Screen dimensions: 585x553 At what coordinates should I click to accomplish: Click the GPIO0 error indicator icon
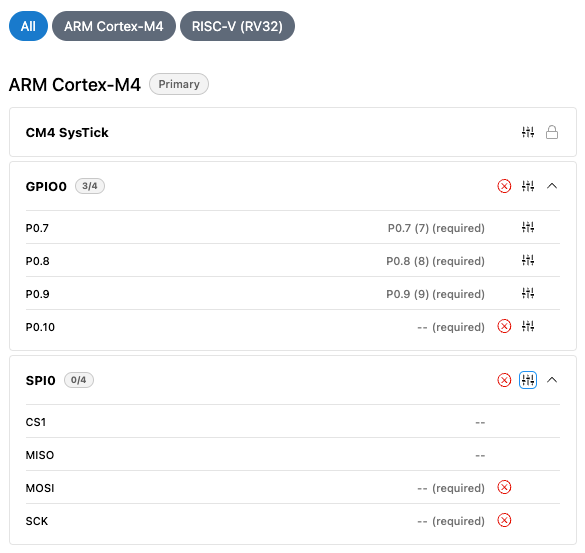point(504,186)
